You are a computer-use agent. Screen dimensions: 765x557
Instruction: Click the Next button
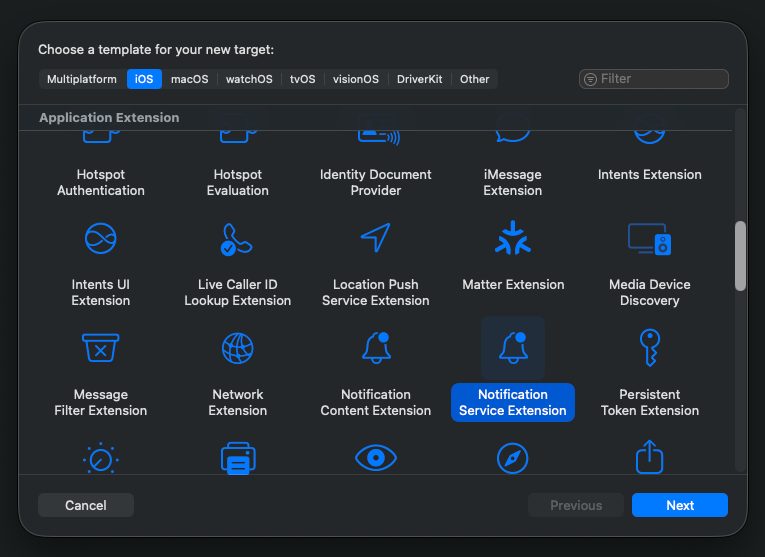[x=680, y=505]
